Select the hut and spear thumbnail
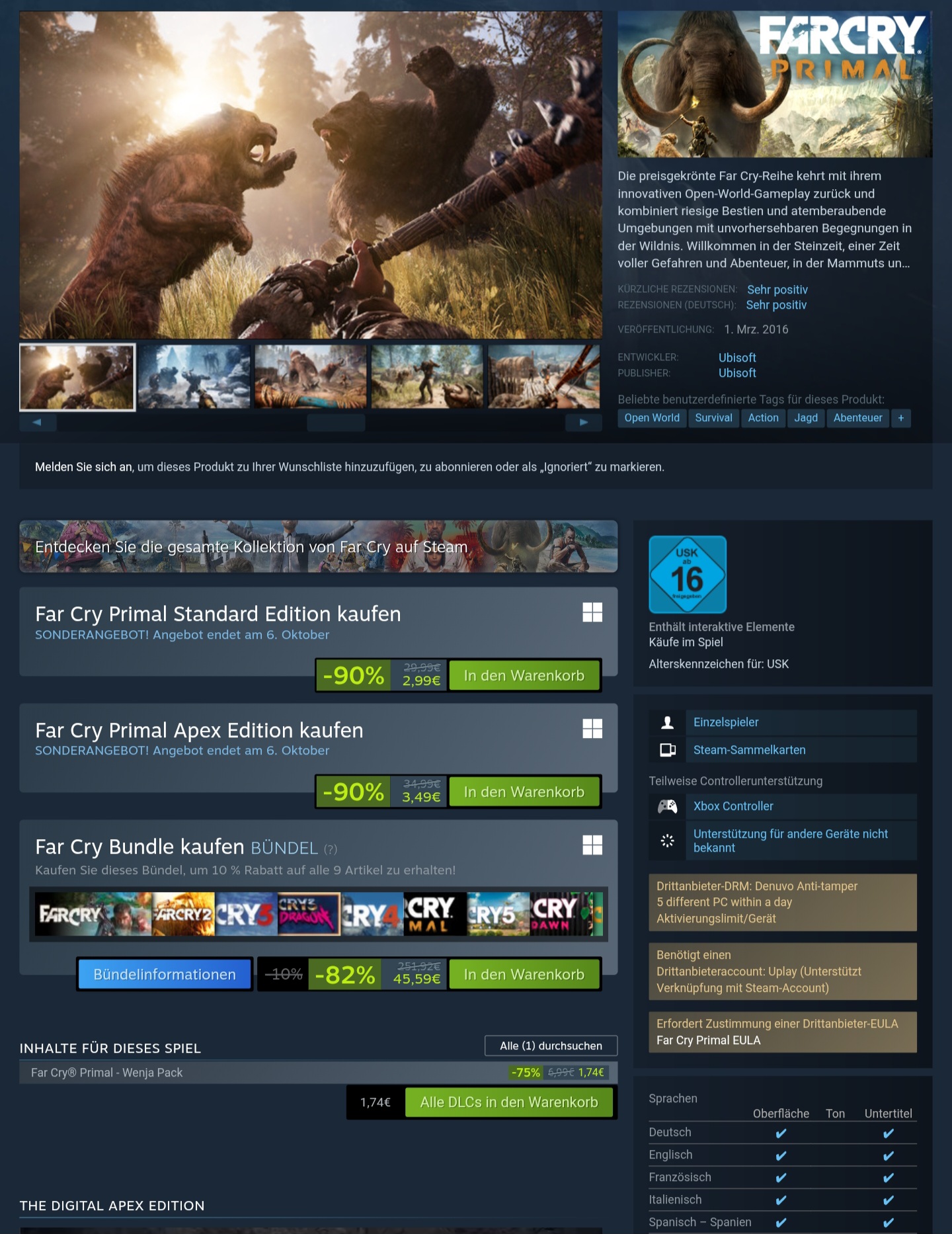This screenshot has width=952, height=1234. pos(543,377)
